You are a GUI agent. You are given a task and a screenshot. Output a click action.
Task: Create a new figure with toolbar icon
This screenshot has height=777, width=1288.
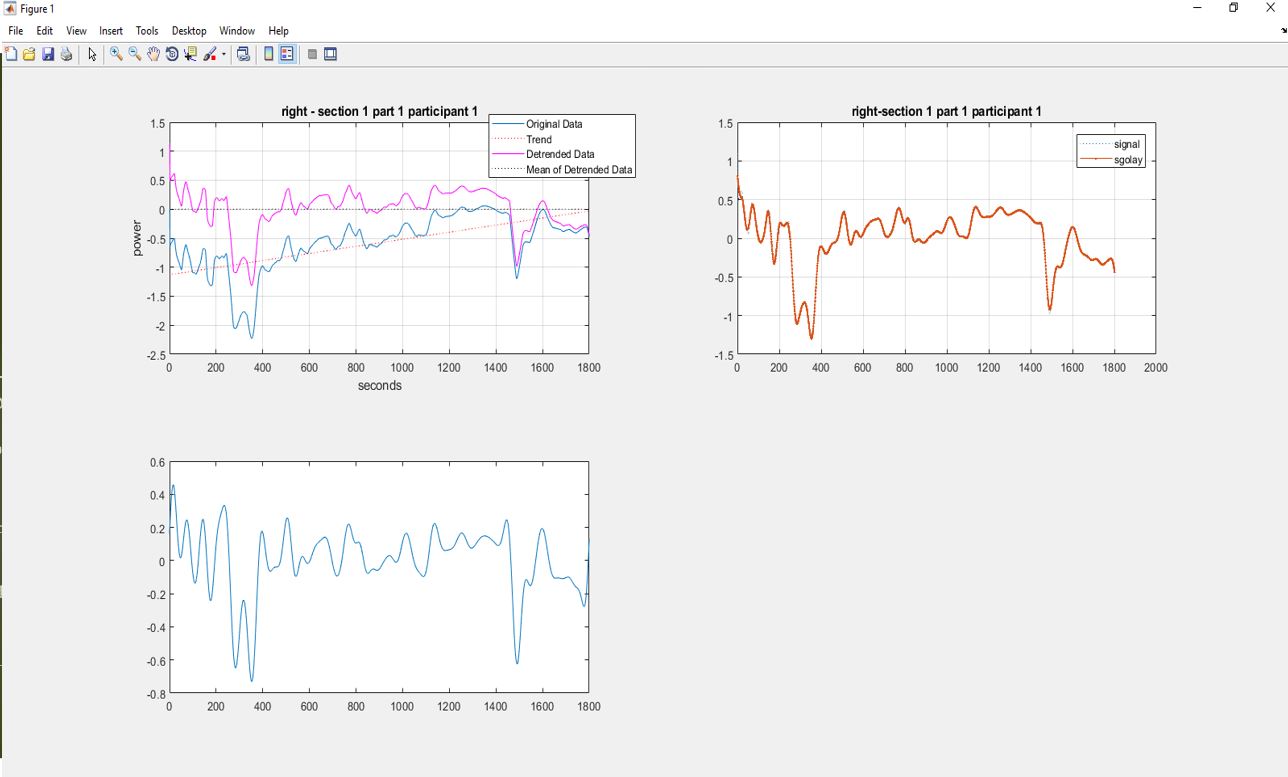(x=11, y=54)
